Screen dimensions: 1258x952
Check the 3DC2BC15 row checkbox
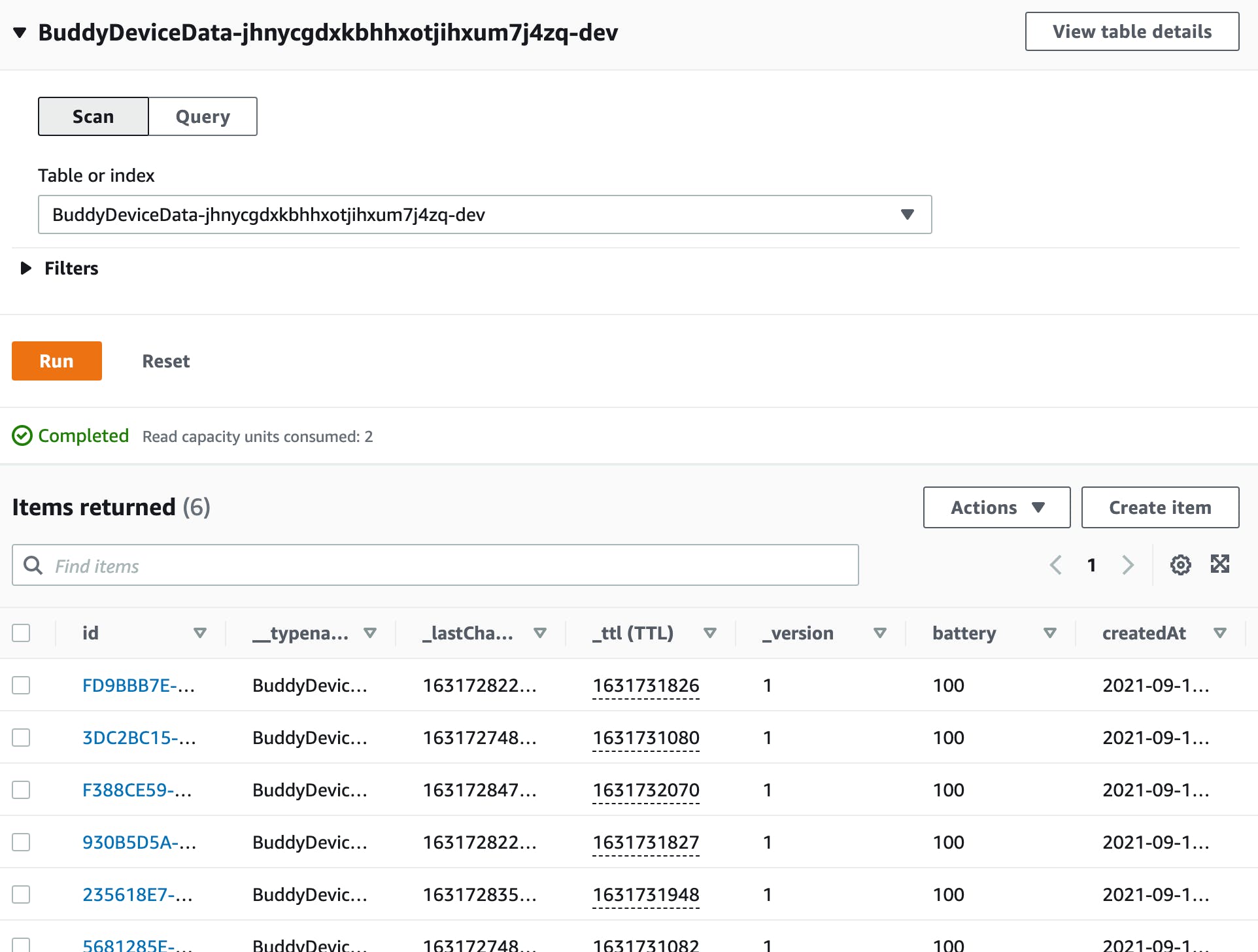tap(21, 738)
